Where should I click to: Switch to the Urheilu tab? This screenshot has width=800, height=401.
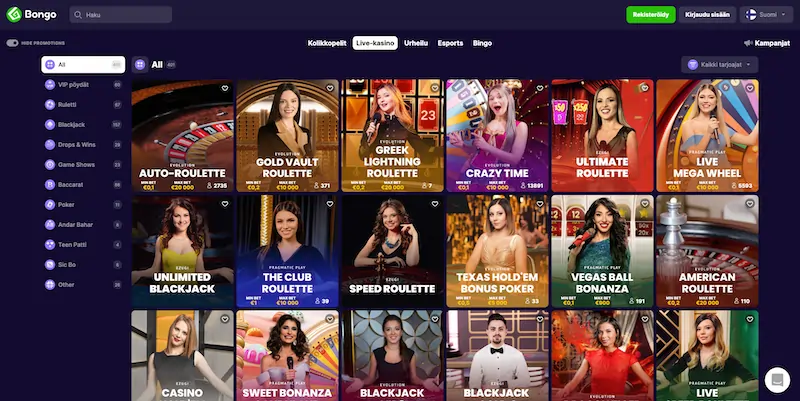(x=416, y=43)
